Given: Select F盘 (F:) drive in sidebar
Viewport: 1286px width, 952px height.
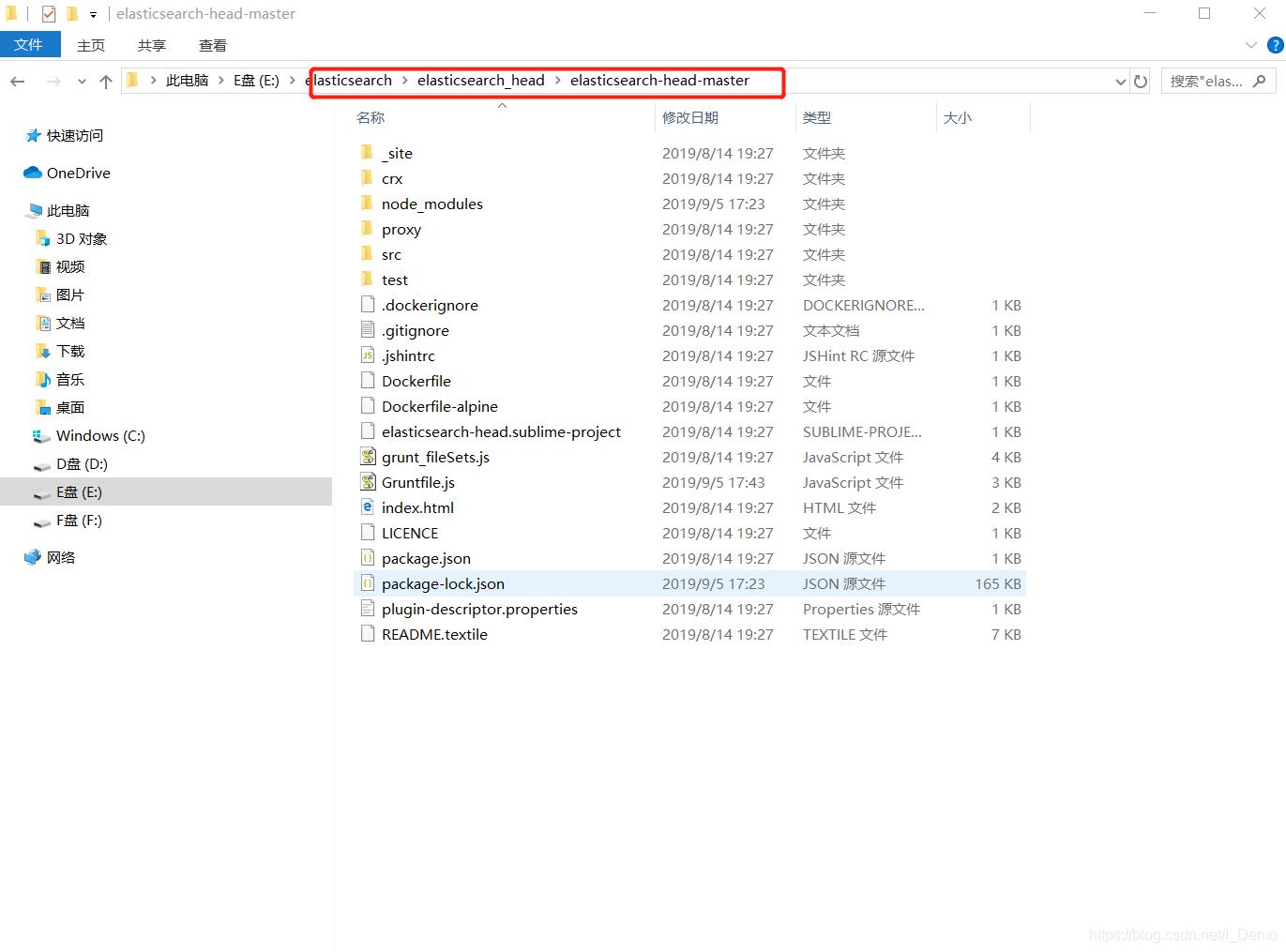Looking at the screenshot, I should point(79,521).
